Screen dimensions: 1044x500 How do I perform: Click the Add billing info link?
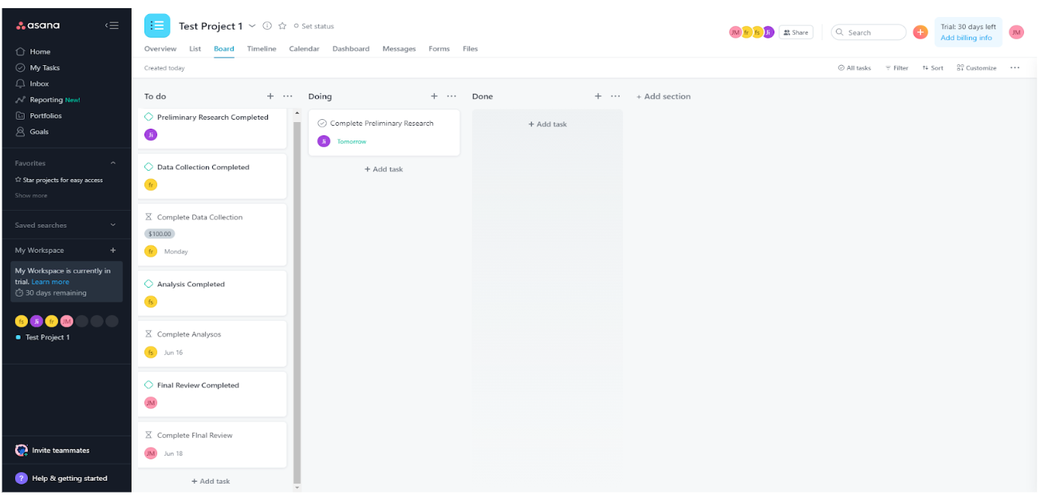tap(966, 38)
